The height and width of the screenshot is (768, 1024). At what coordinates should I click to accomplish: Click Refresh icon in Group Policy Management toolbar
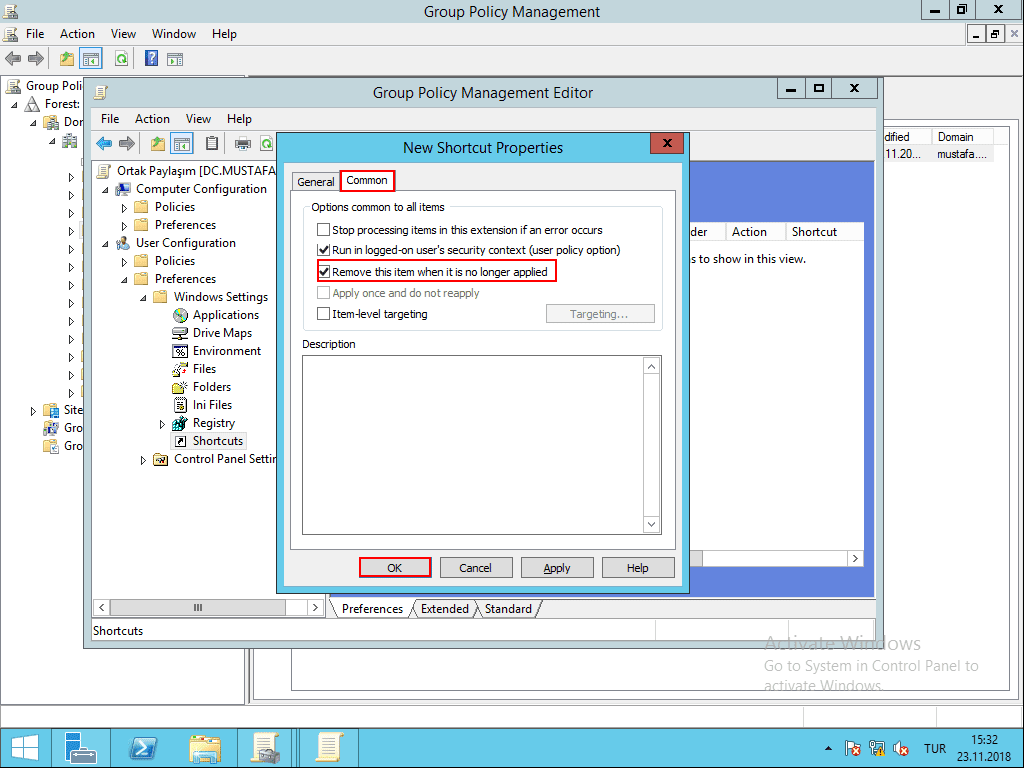121,59
